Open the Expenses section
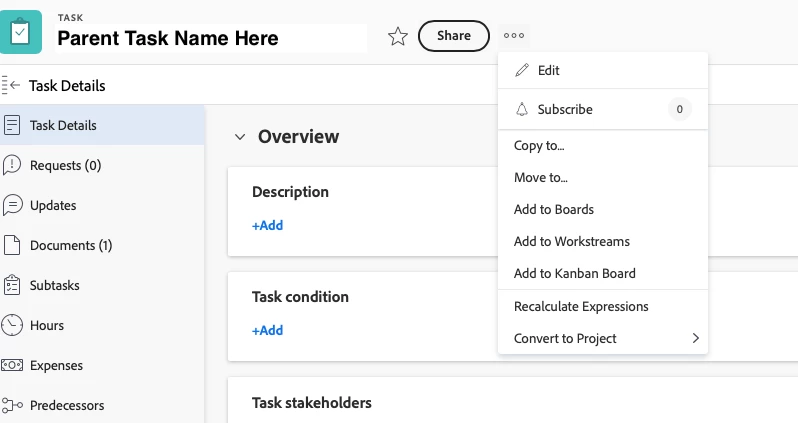The image size is (798, 423). point(56,365)
